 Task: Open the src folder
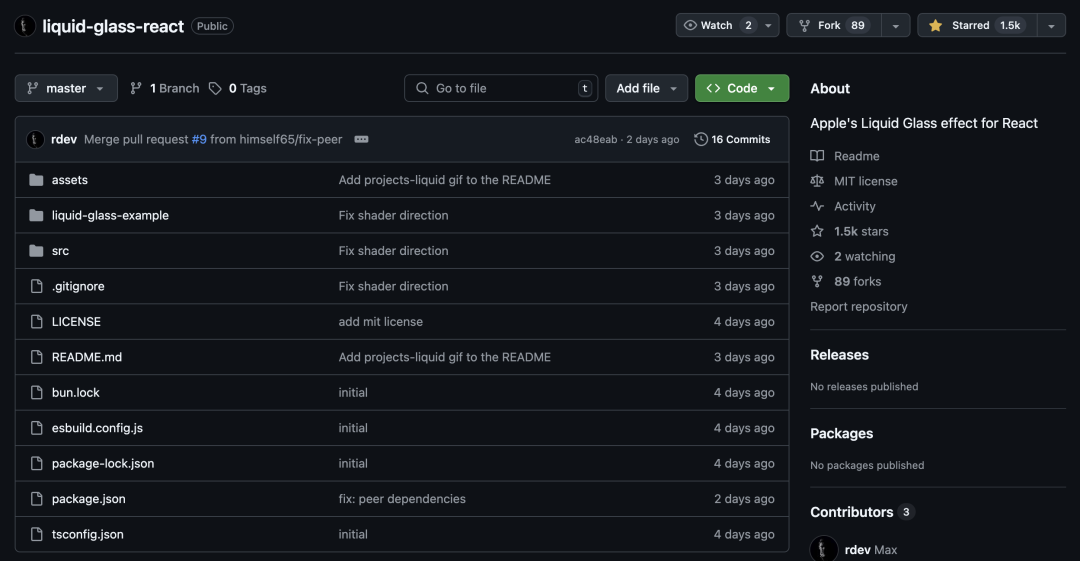(x=60, y=251)
